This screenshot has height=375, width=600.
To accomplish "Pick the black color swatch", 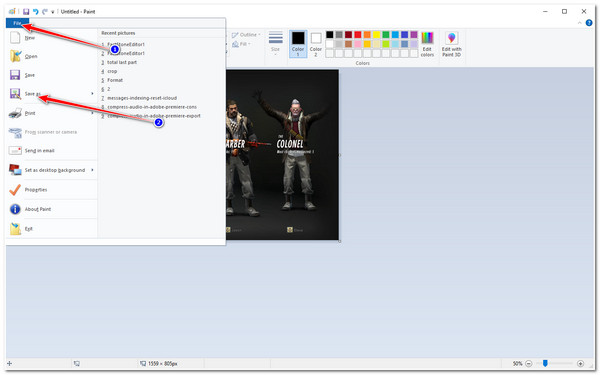I will (329, 35).
